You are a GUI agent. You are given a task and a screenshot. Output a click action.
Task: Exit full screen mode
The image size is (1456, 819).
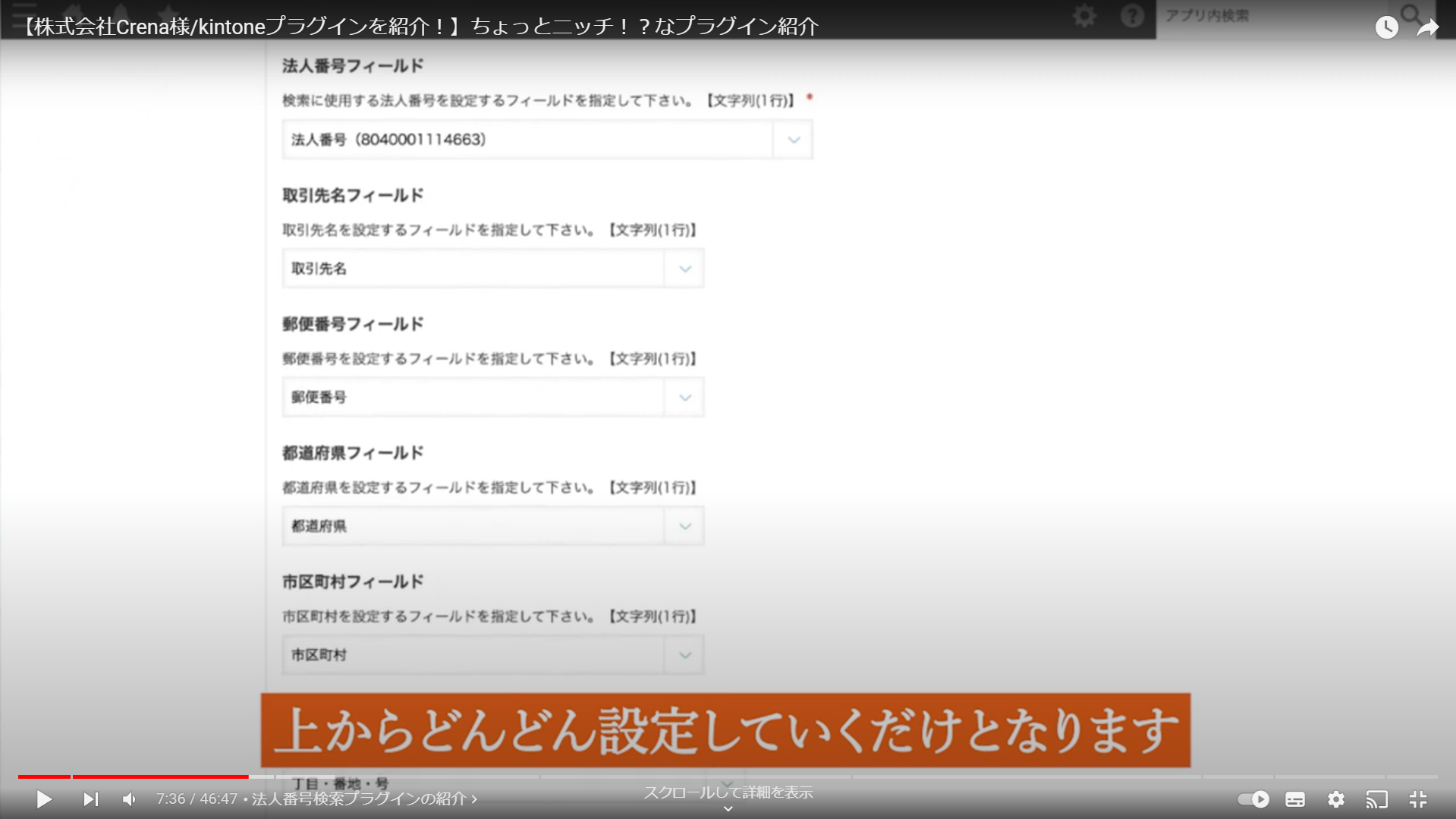tap(1418, 799)
